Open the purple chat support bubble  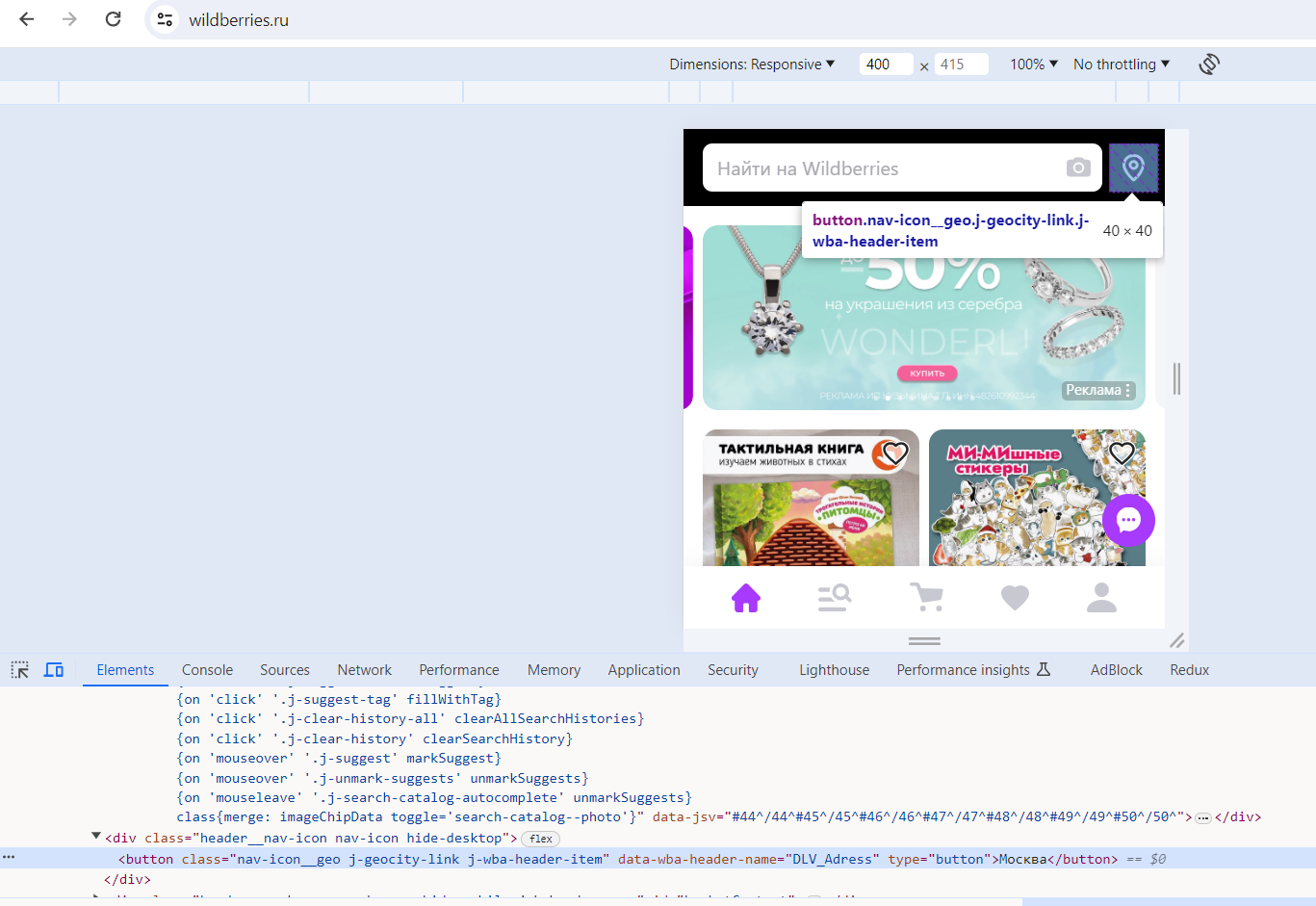click(x=1128, y=520)
